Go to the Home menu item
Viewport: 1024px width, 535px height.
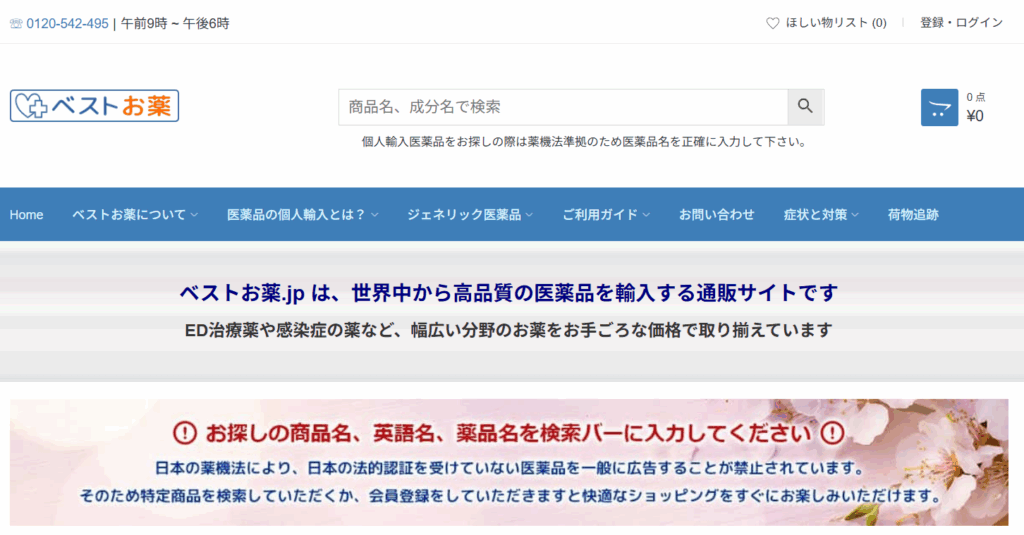coord(27,215)
